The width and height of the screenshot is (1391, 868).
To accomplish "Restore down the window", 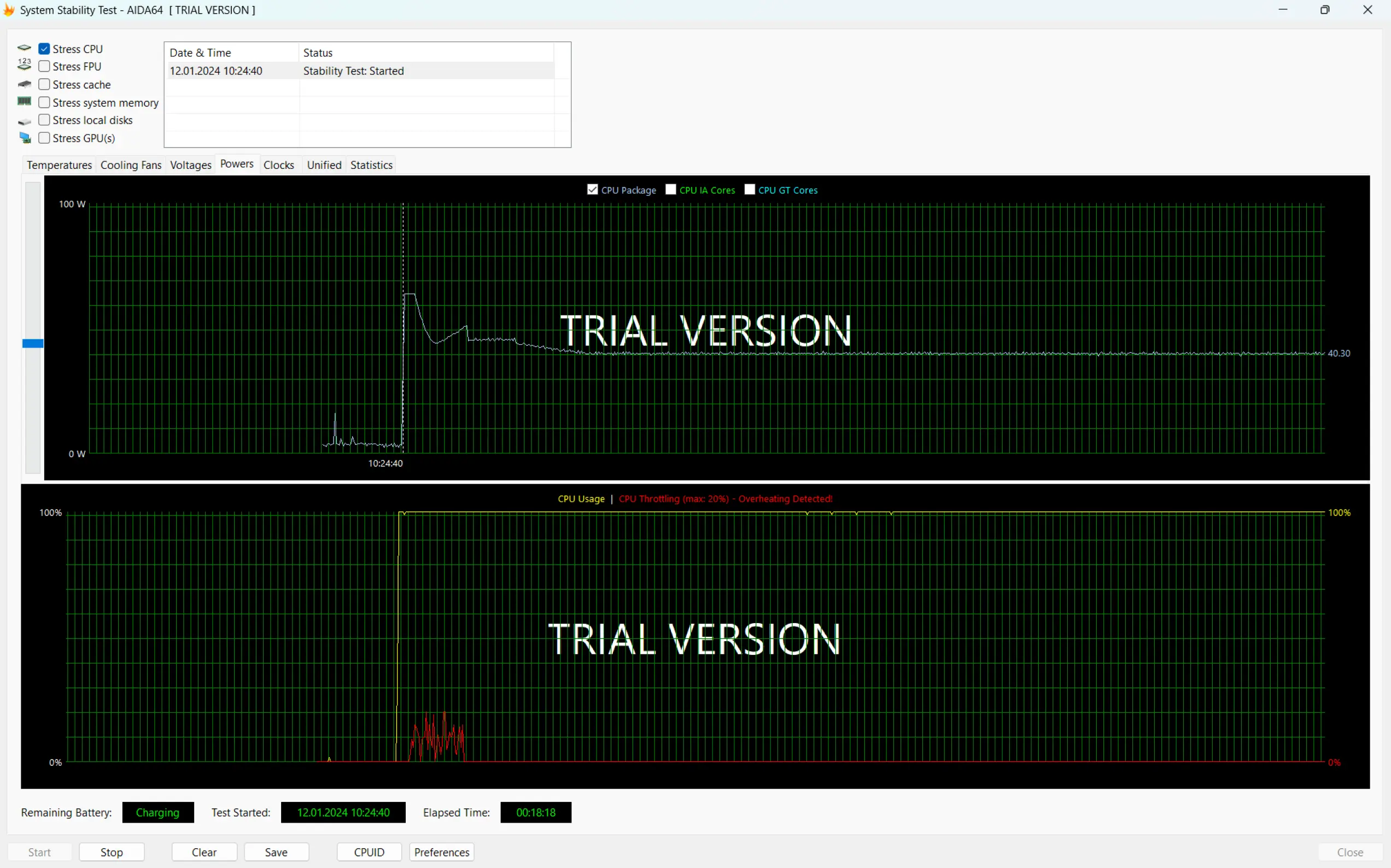I will 1324,10.
